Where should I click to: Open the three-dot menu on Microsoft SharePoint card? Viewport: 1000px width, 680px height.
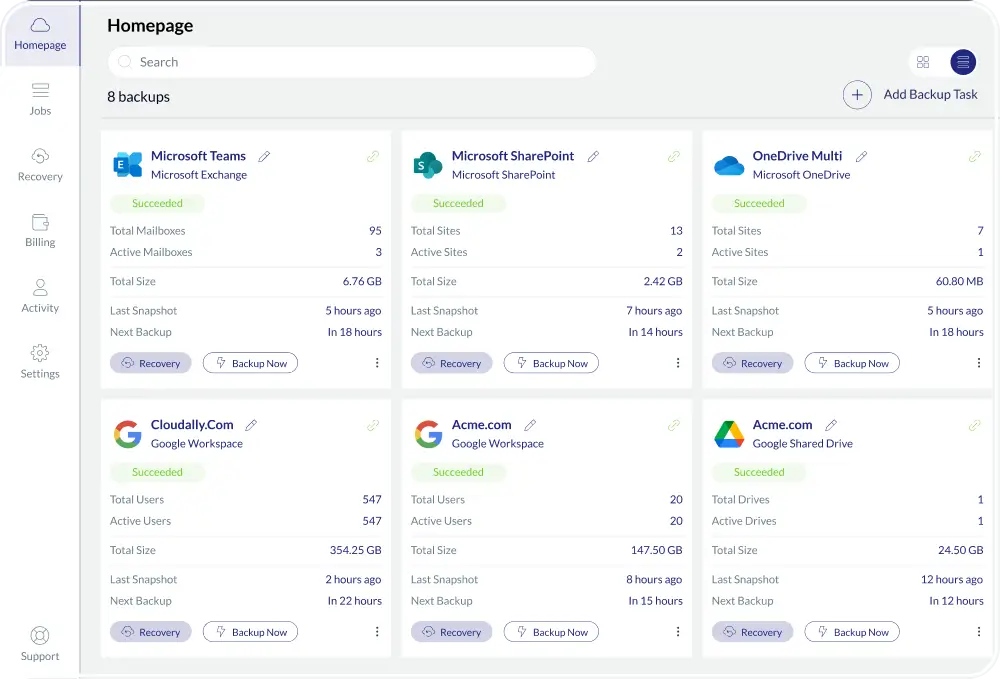pos(678,363)
